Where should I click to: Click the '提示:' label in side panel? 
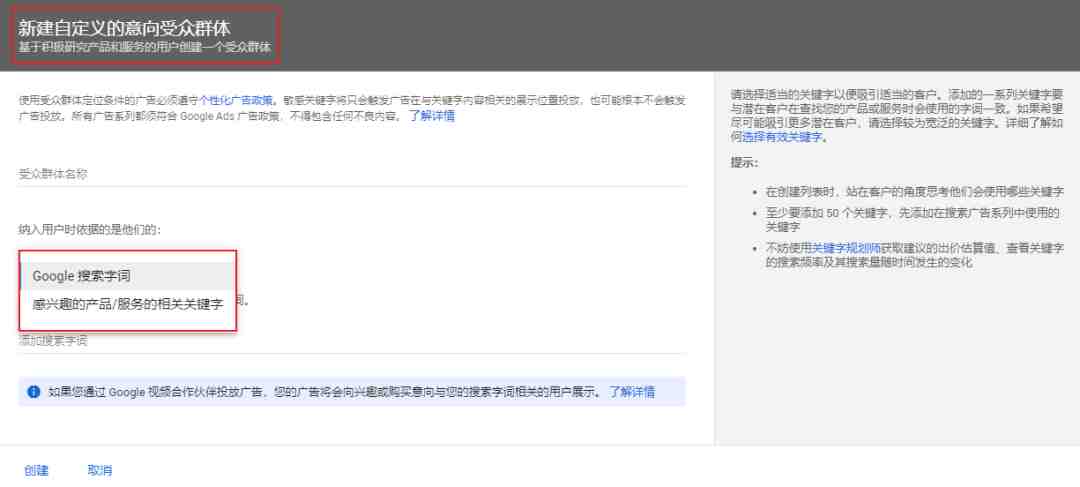point(744,163)
